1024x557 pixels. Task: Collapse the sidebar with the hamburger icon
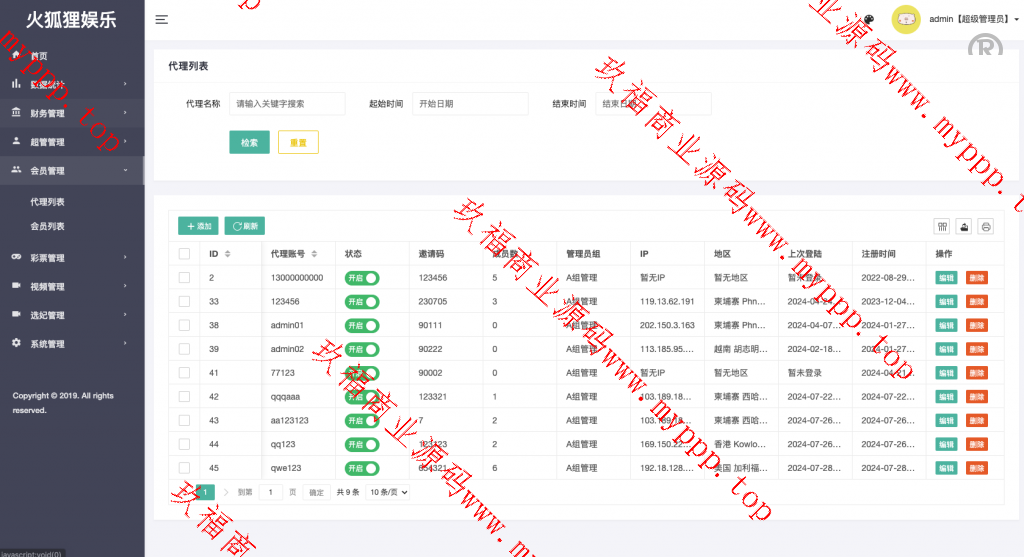click(x=162, y=19)
